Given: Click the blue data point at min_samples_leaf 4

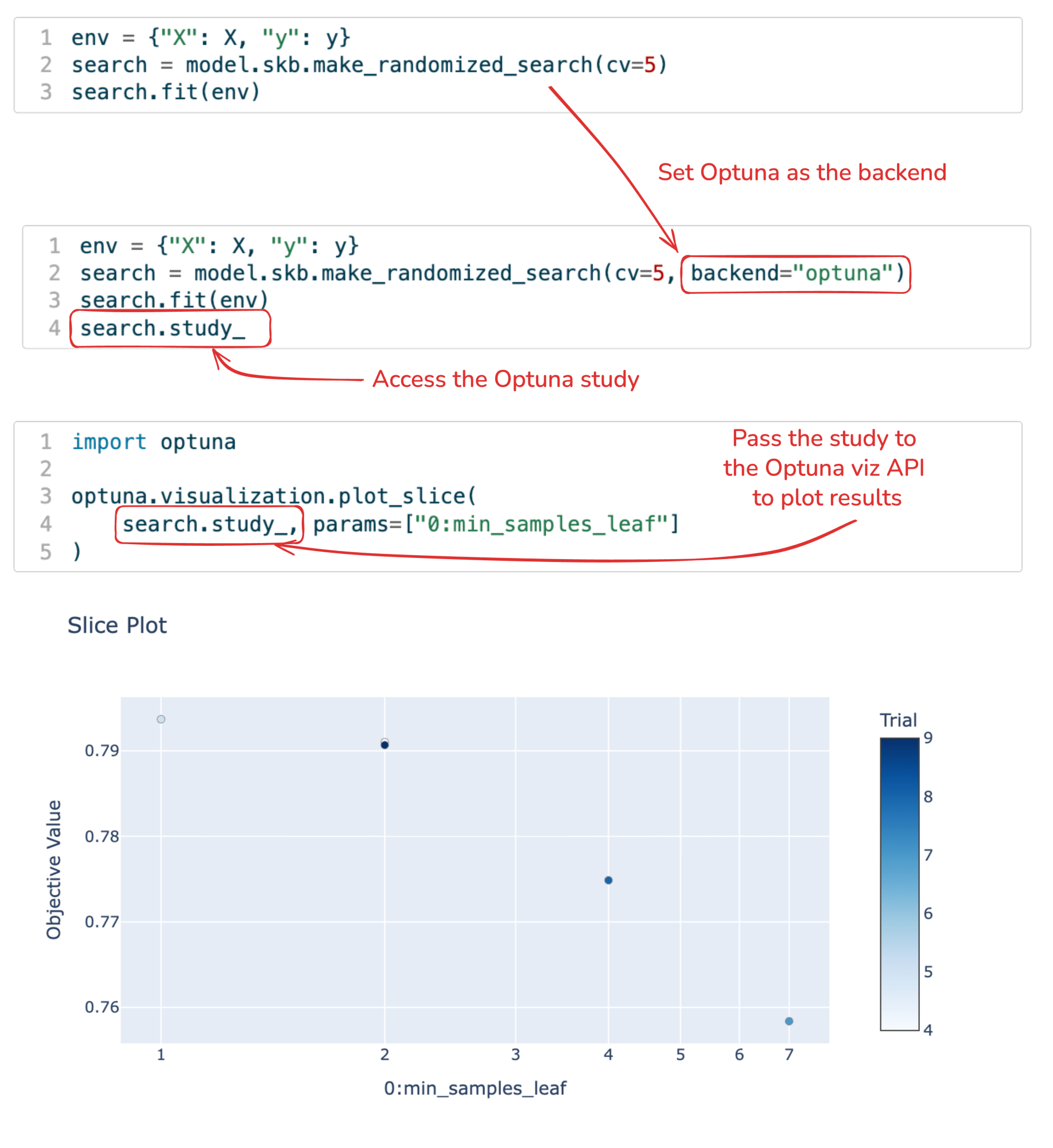Looking at the screenshot, I should click(609, 881).
